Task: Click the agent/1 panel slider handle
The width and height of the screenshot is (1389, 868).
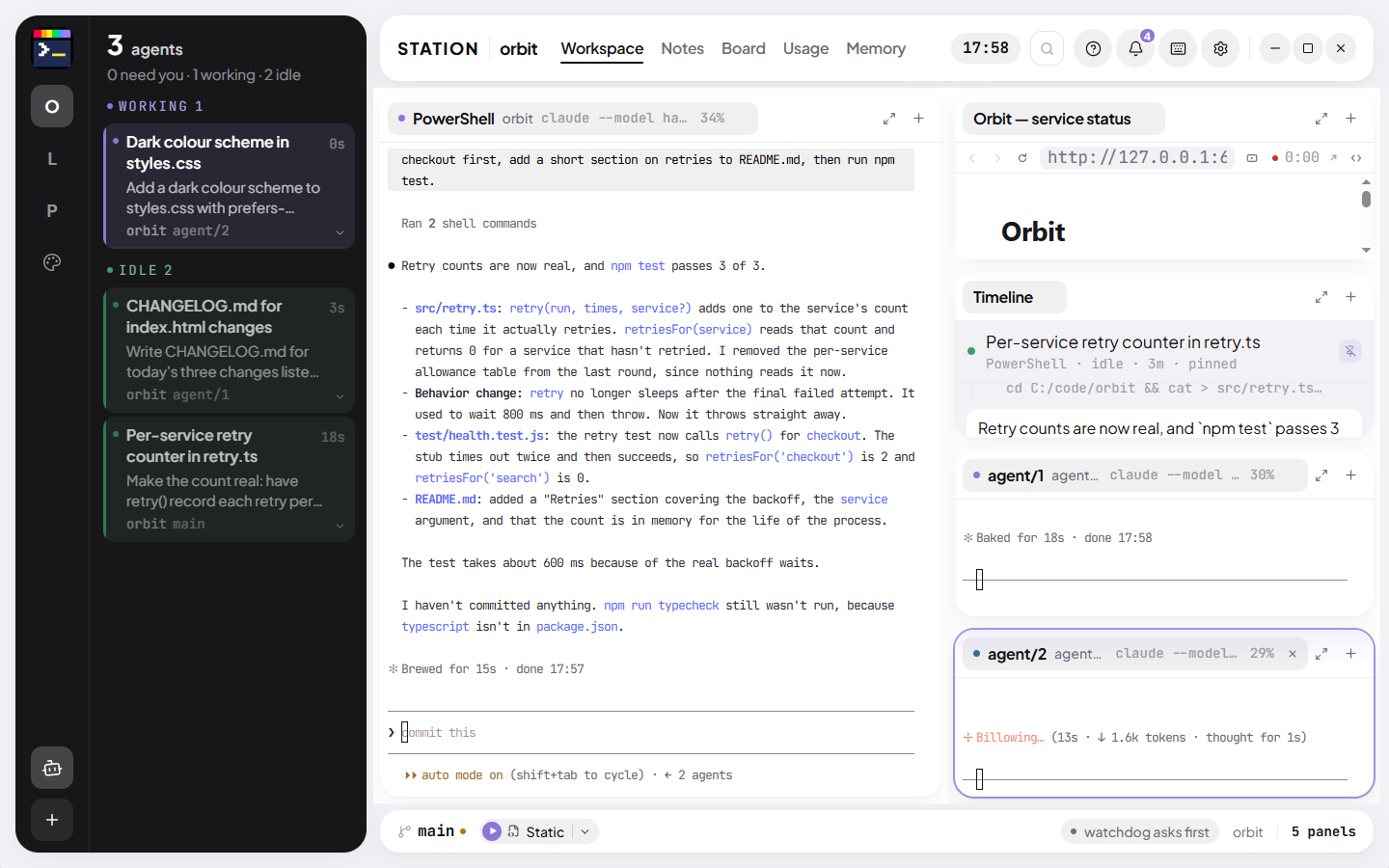Action: tap(979, 580)
